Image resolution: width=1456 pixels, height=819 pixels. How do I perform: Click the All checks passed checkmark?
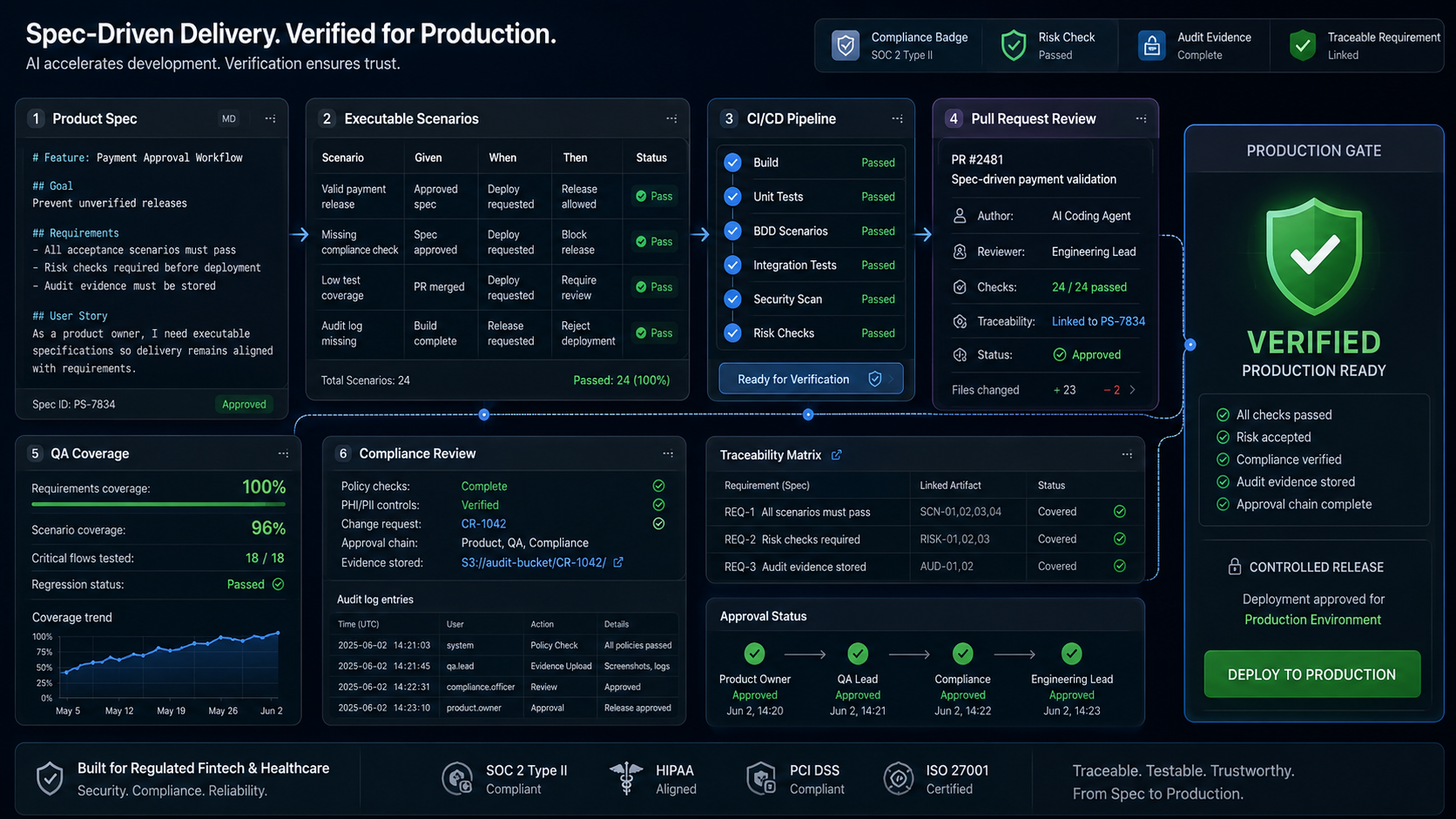coord(1223,415)
